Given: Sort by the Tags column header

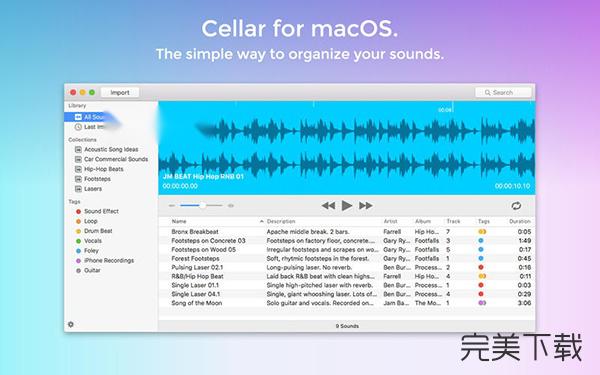Looking at the screenshot, I should [x=484, y=222].
